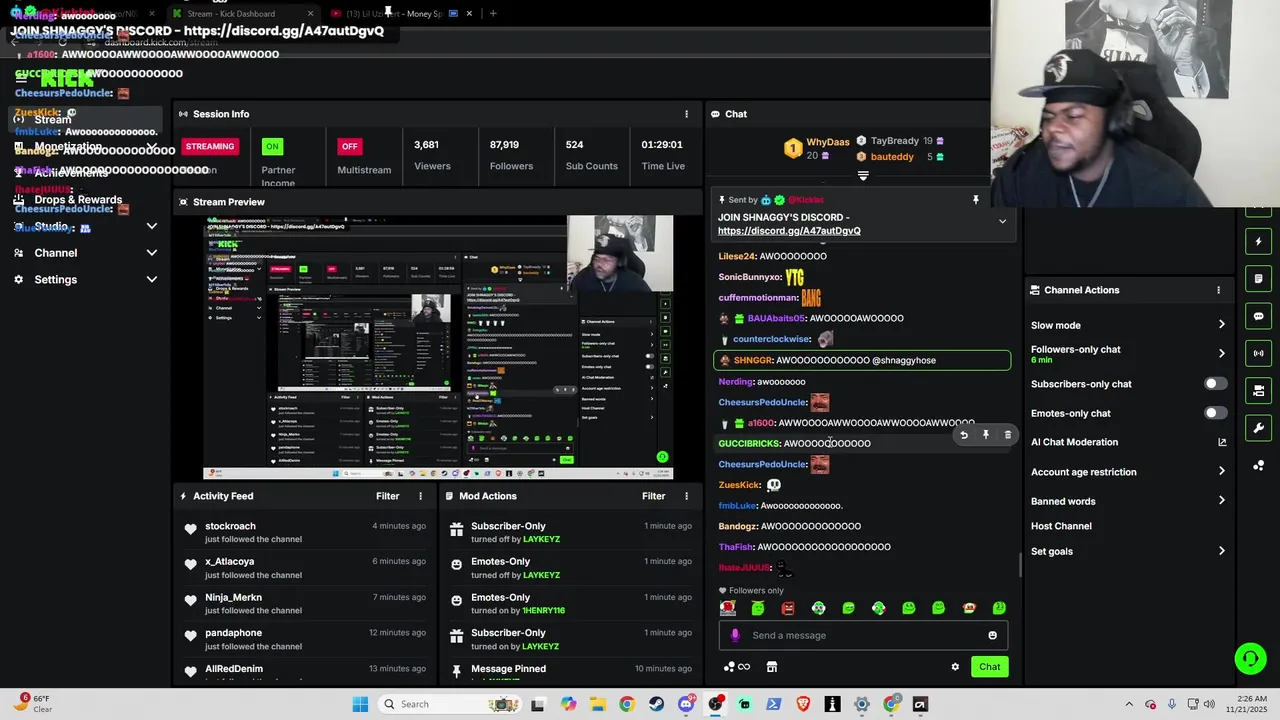Click the pin icon on hovered chat message
The width and height of the screenshot is (1280, 720).
point(986,435)
